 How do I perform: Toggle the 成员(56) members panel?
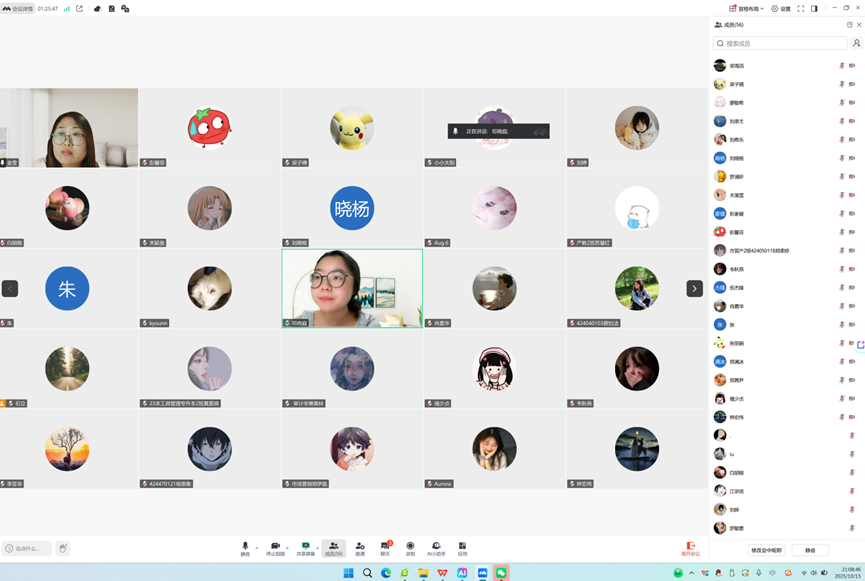(333, 548)
